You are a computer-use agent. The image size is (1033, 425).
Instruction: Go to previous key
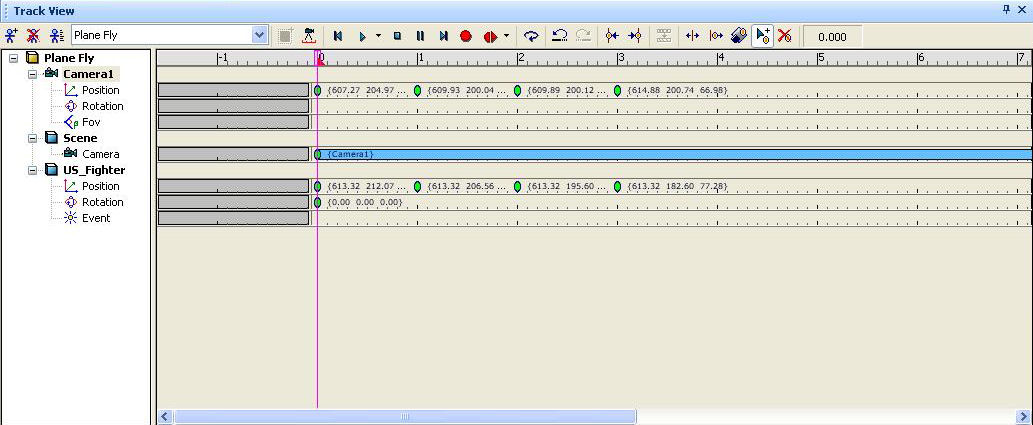point(612,36)
